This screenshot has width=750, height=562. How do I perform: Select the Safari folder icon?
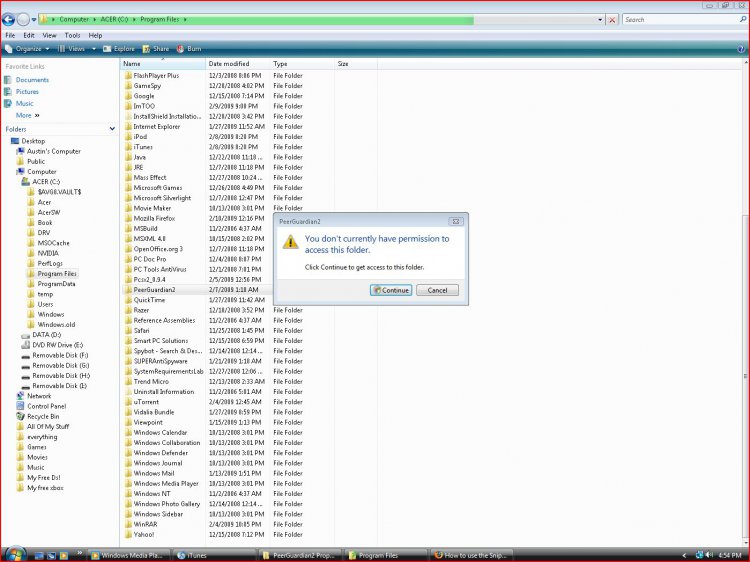click(x=128, y=331)
